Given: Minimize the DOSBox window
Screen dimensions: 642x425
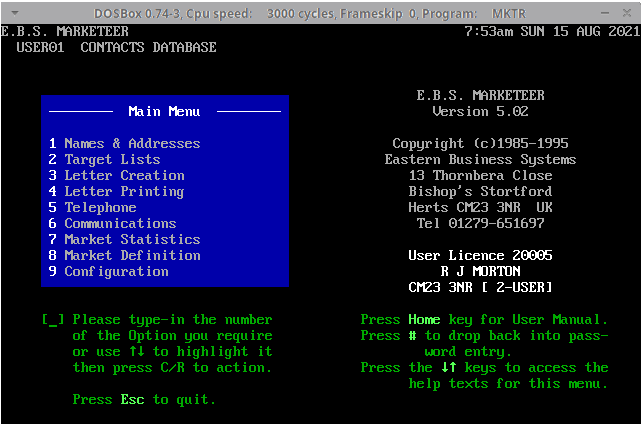Looking at the screenshot, I should point(605,13).
